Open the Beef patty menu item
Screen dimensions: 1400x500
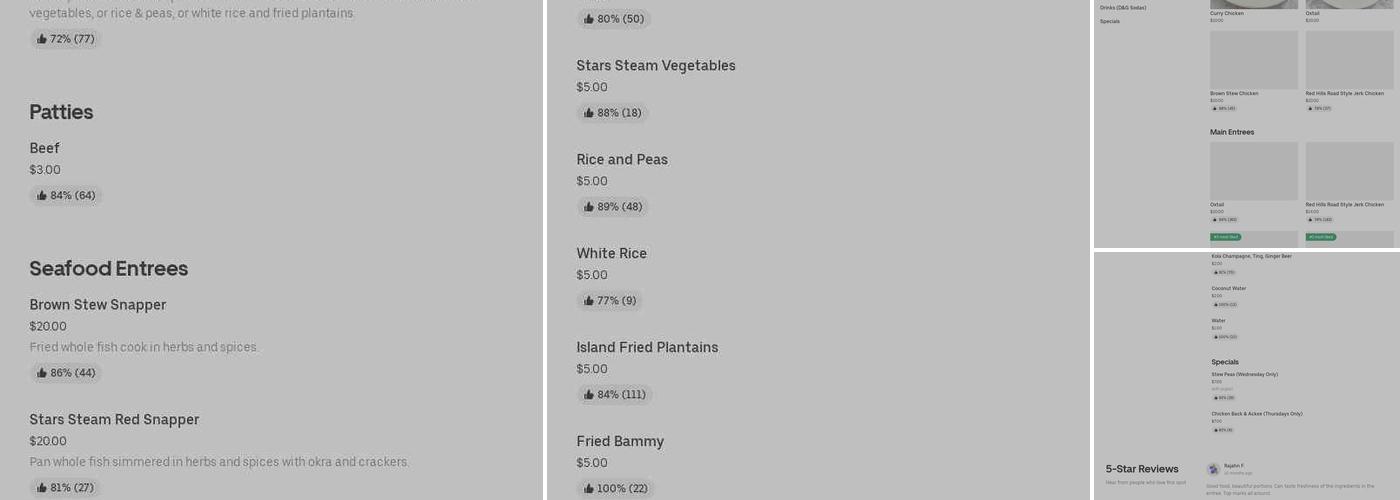45,148
